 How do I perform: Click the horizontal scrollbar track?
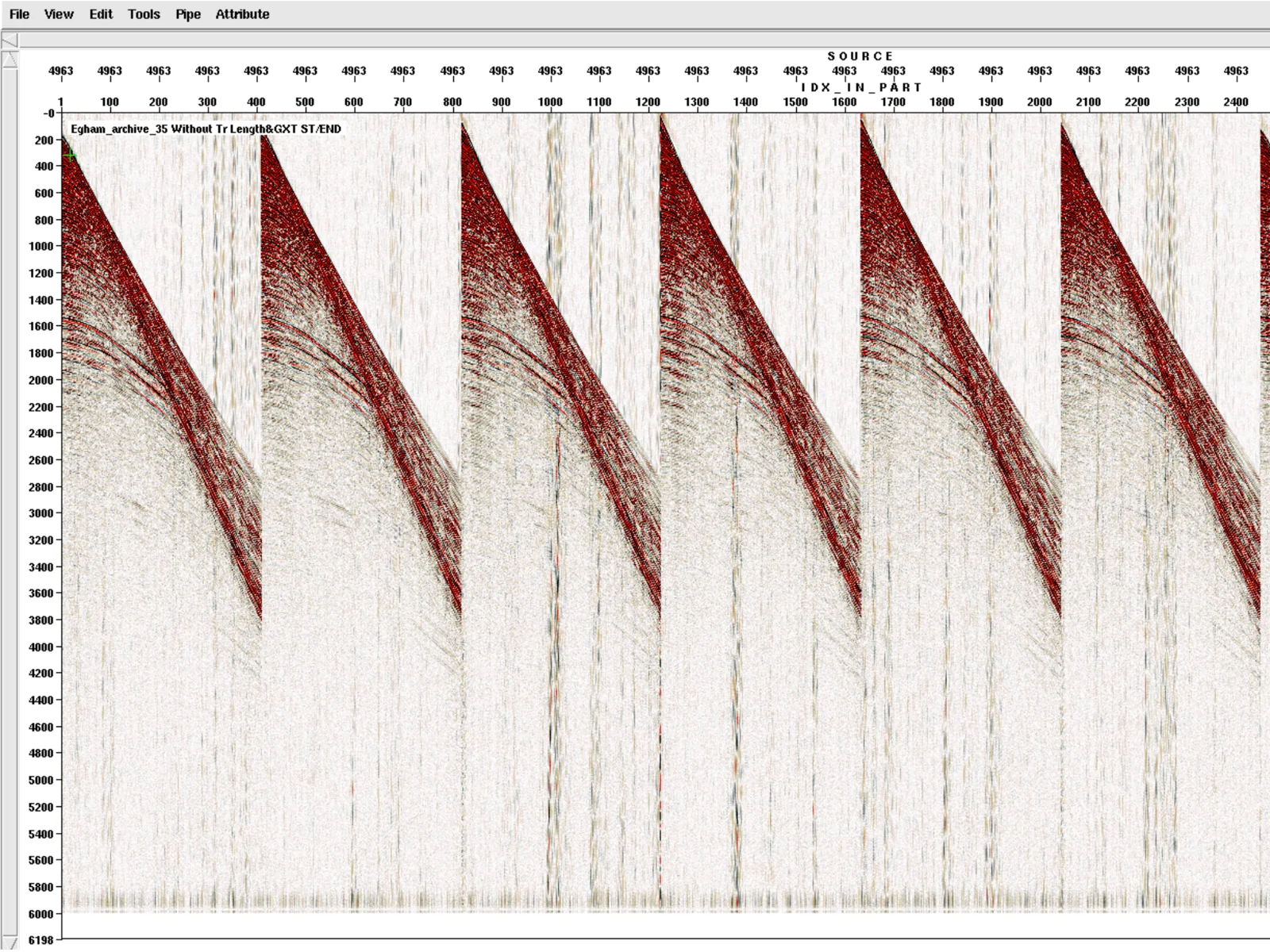[645, 40]
